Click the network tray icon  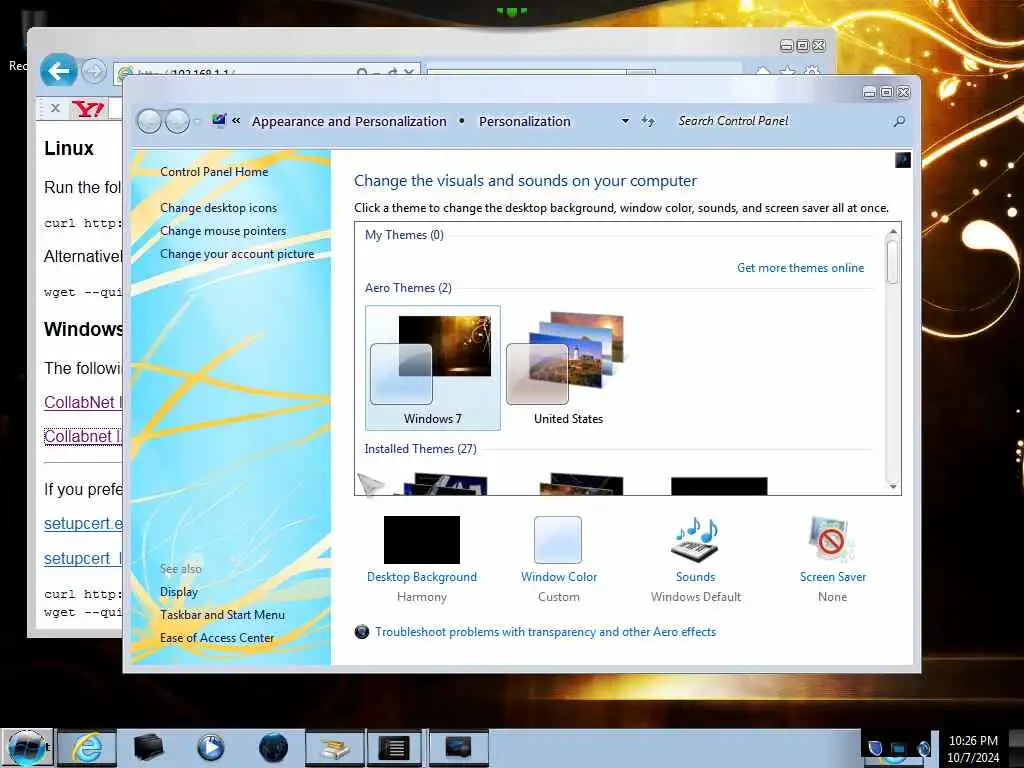899,748
